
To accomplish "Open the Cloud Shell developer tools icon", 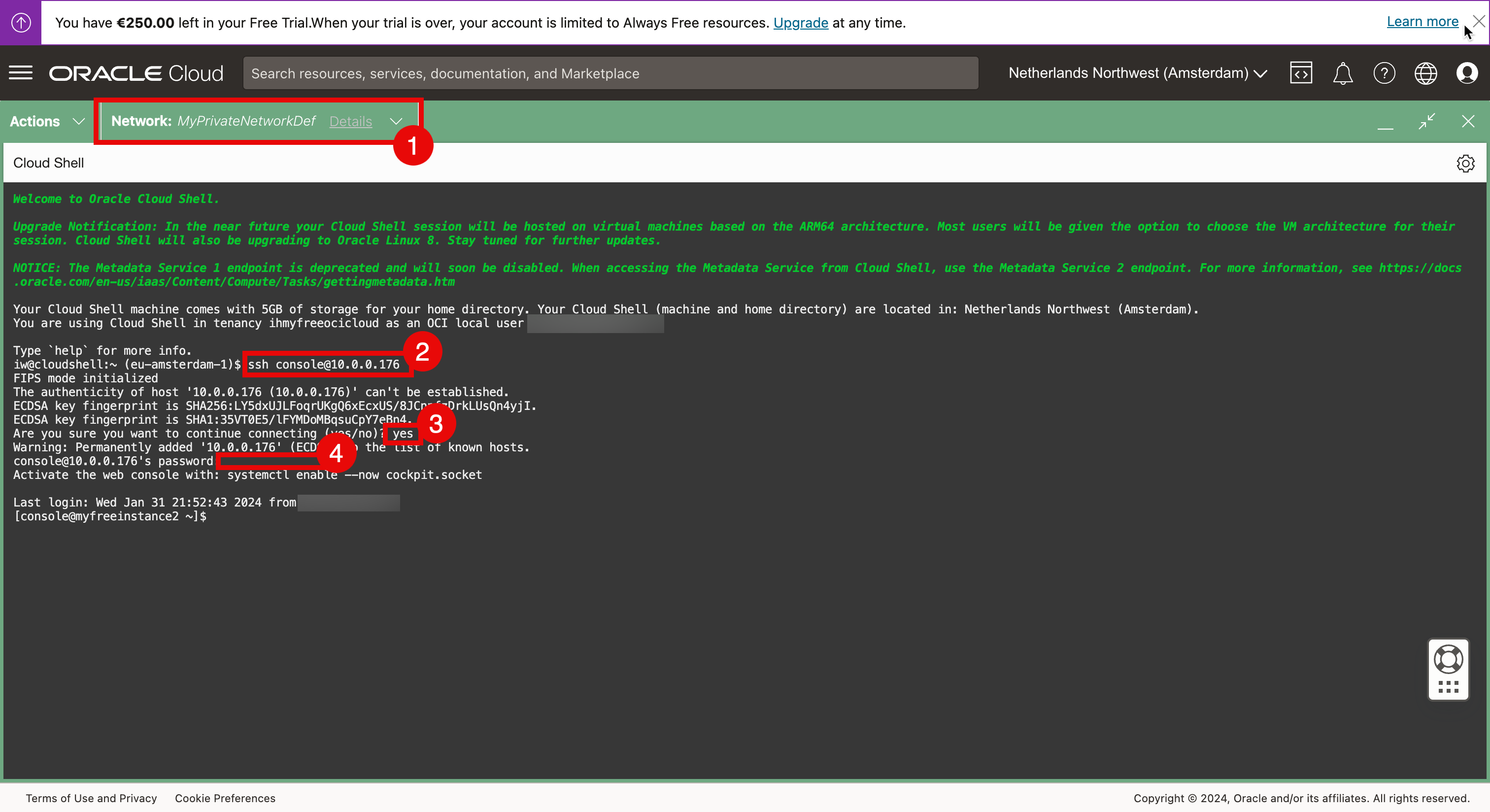I will (x=1301, y=73).
